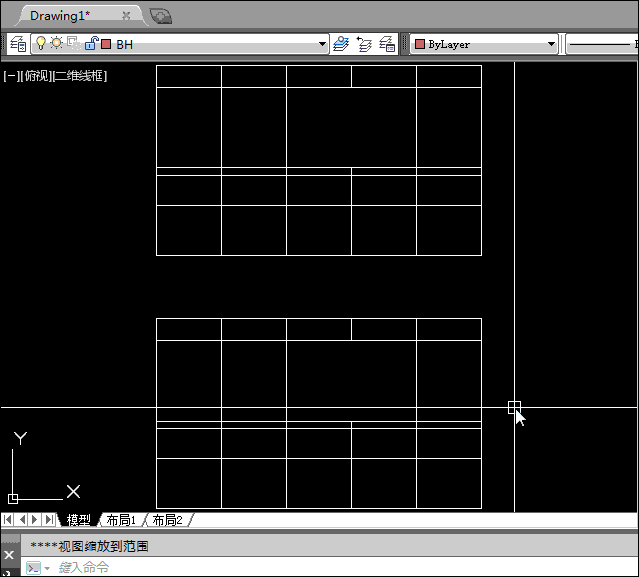Switch to the Drawing1 file tab

[60, 16]
